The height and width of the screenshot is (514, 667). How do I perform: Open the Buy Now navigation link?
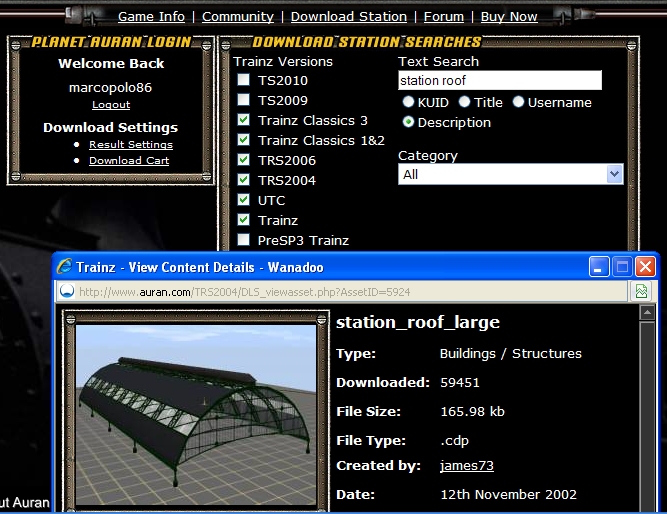click(509, 17)
